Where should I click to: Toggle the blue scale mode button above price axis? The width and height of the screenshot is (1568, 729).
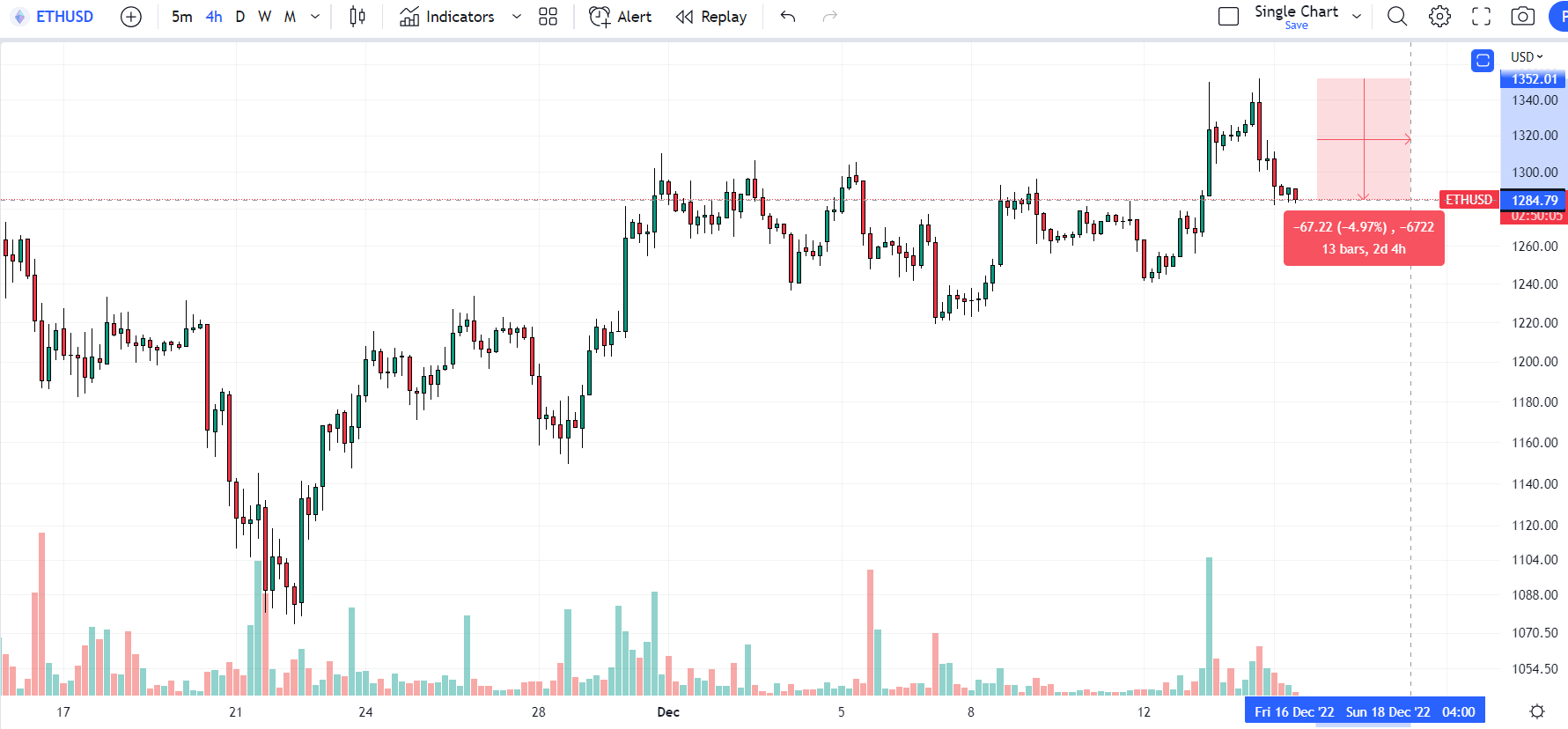coord(1483,60)
